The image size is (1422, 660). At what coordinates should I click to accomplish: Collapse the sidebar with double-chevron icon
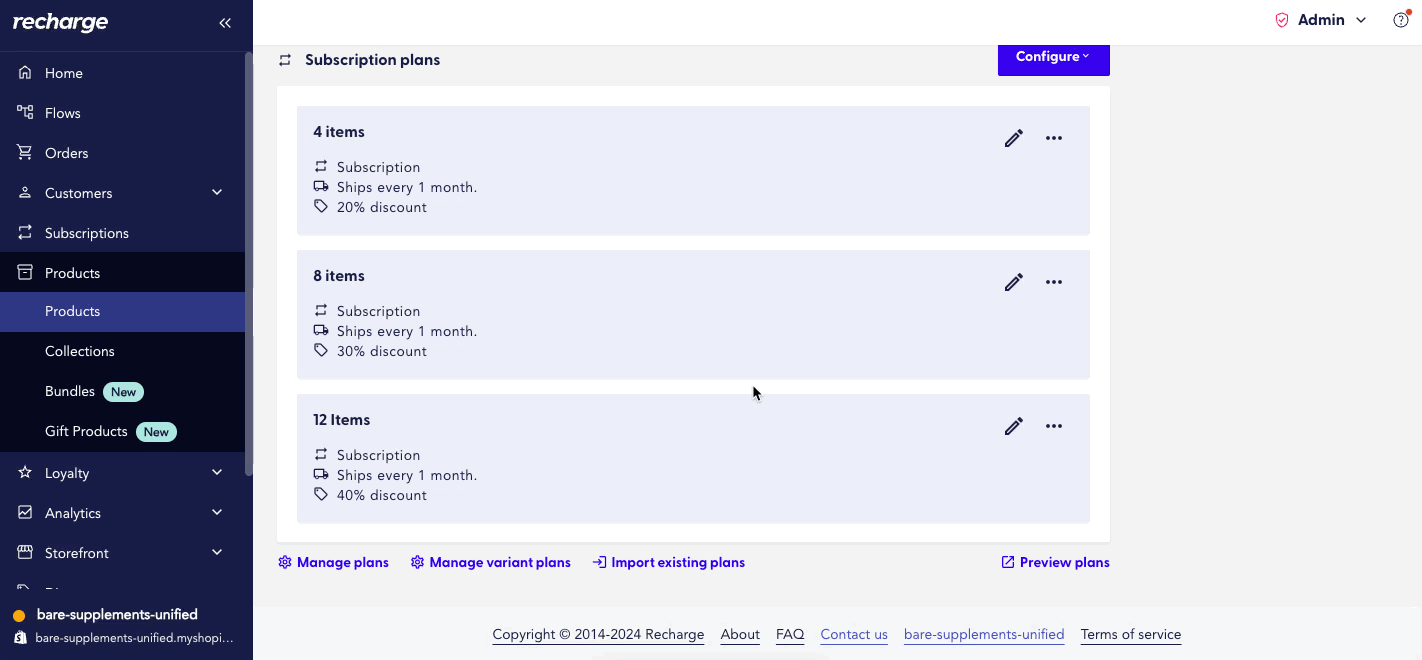point(225,23)
